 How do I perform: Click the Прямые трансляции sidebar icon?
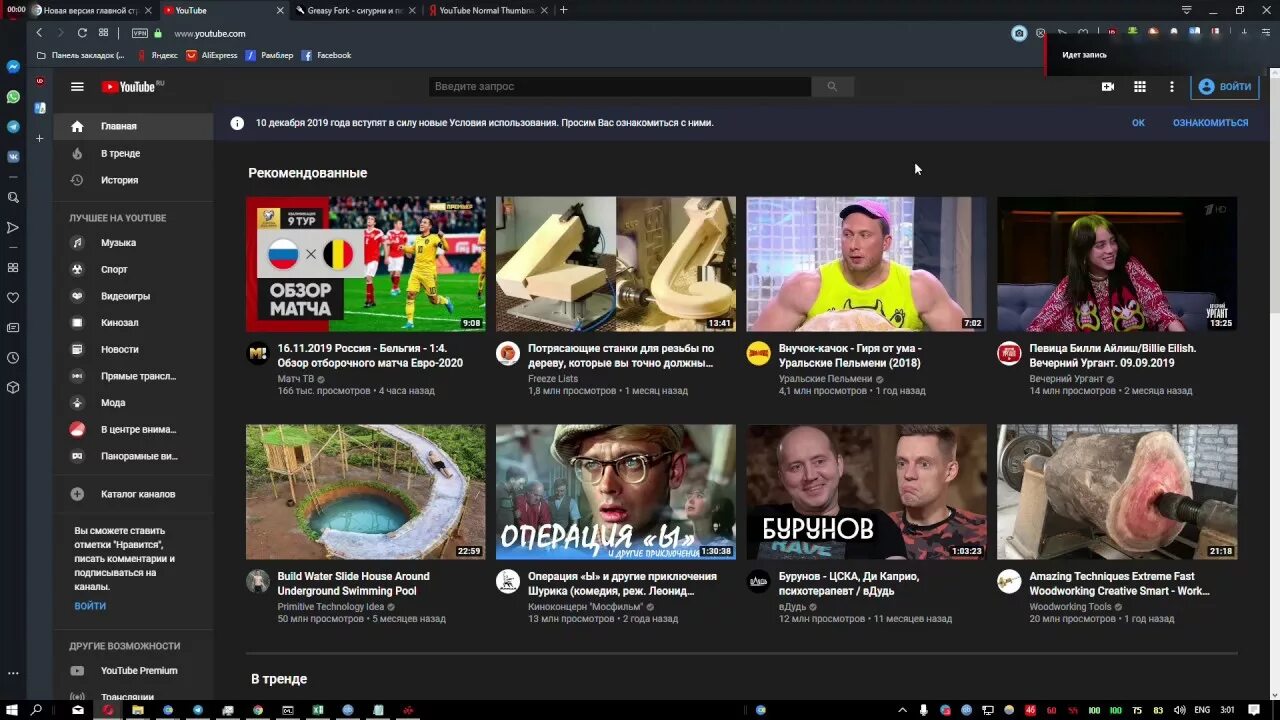(77, 376)
